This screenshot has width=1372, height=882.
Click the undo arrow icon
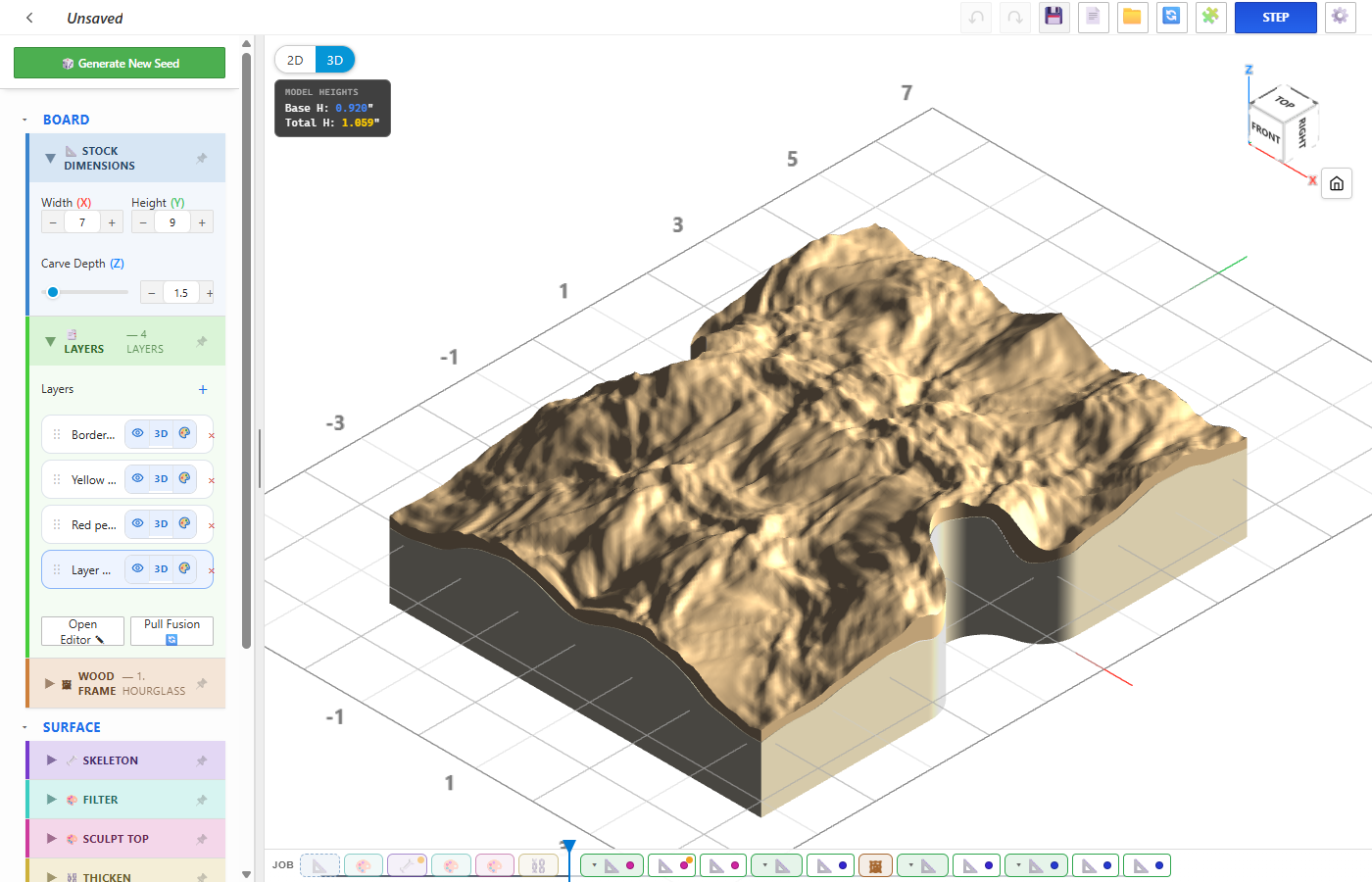(976, 17)
